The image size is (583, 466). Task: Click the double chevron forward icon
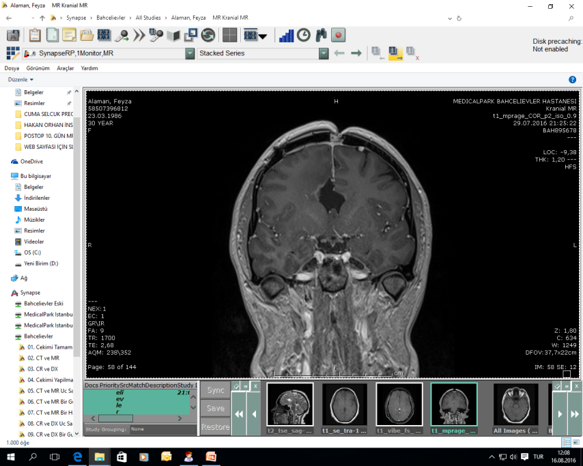click(x=139, y=36)
